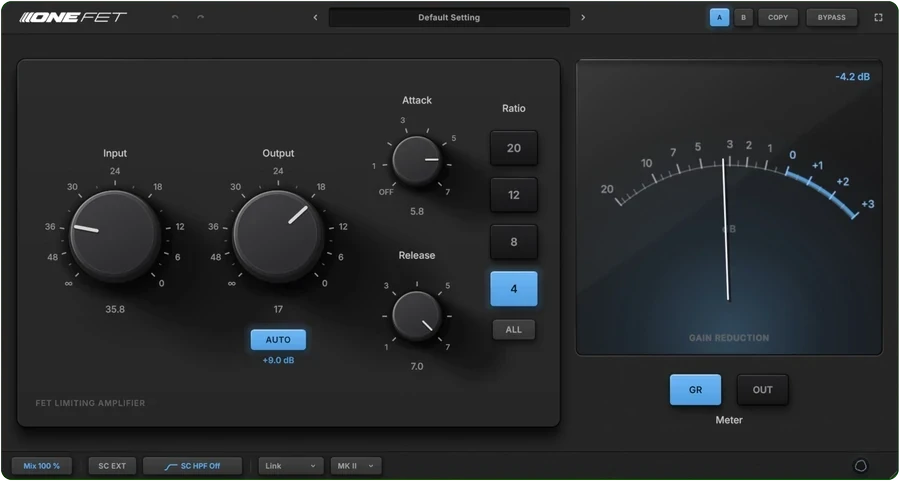This screenshot has height=481, width=900.
Task: Click the FET LIMITING AMPLIFIER label
Action: (90, 403)
